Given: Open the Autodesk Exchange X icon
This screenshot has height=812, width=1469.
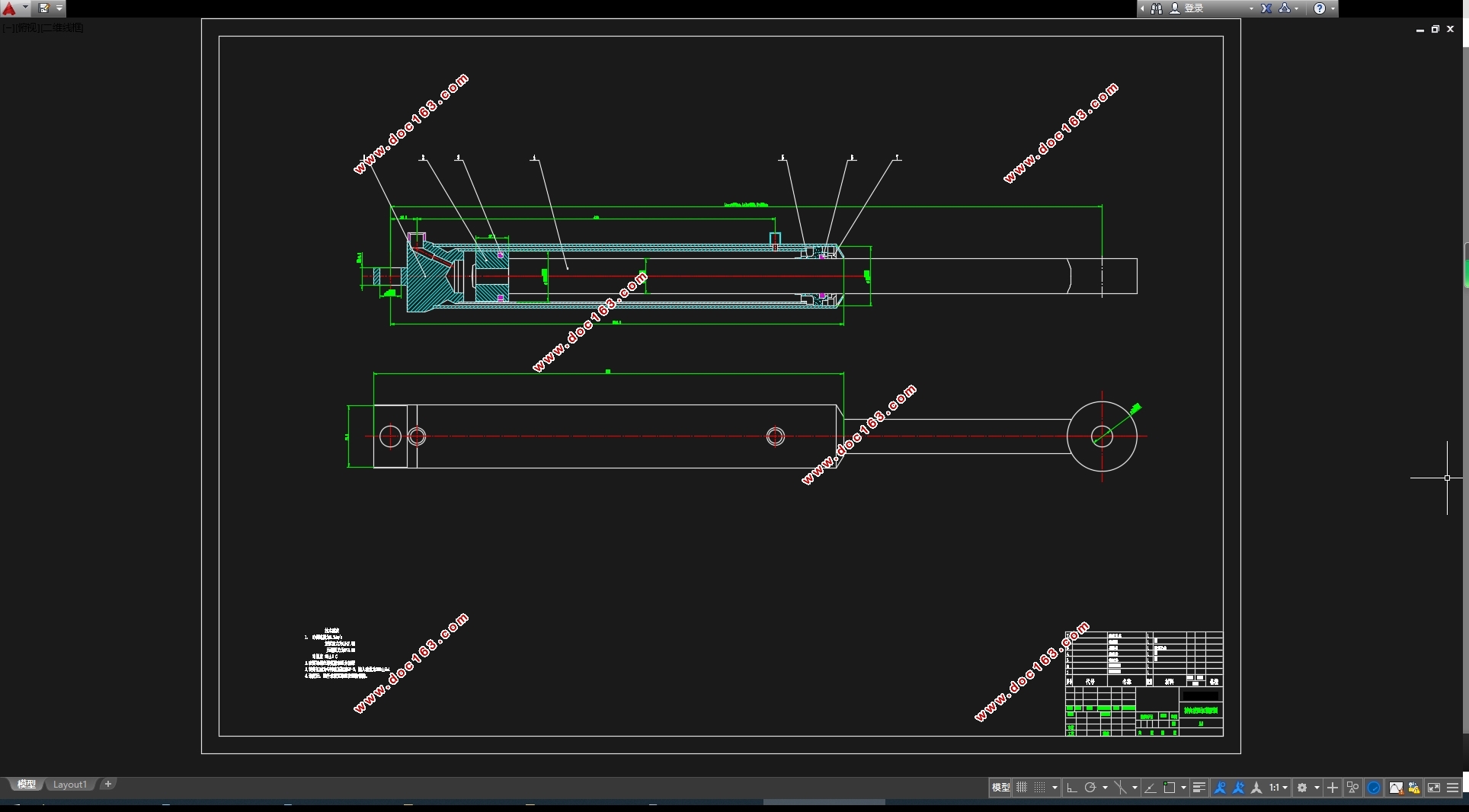Looking at the screenshot, I should tap(1266, 8).
